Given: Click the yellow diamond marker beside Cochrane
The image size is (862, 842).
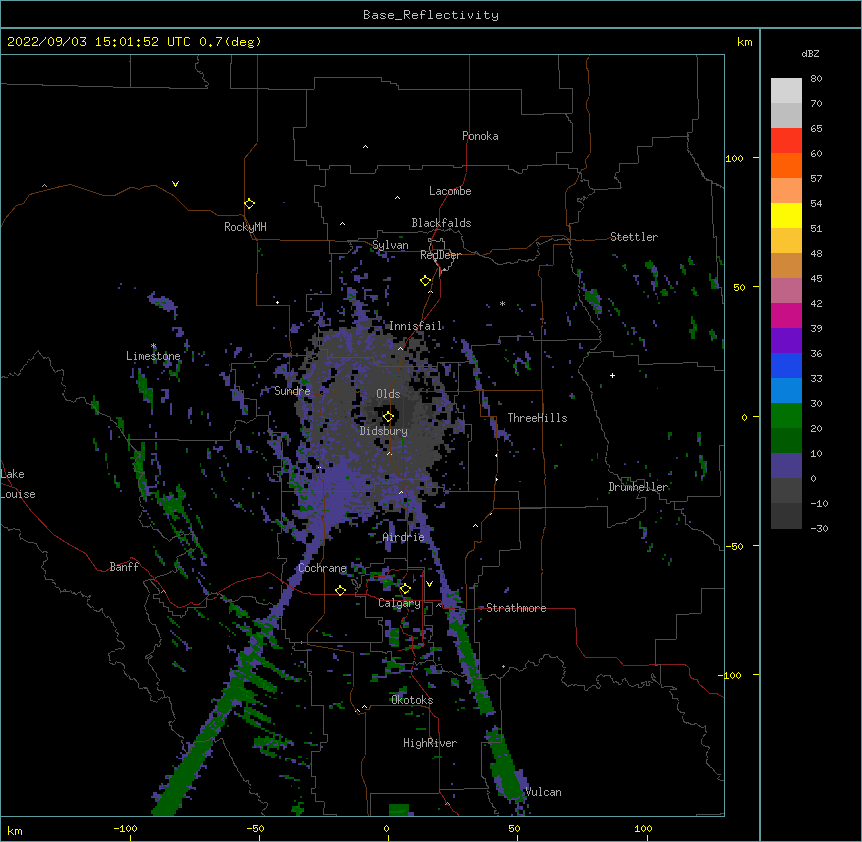Looking at the screenshot, I should [340, 590].
